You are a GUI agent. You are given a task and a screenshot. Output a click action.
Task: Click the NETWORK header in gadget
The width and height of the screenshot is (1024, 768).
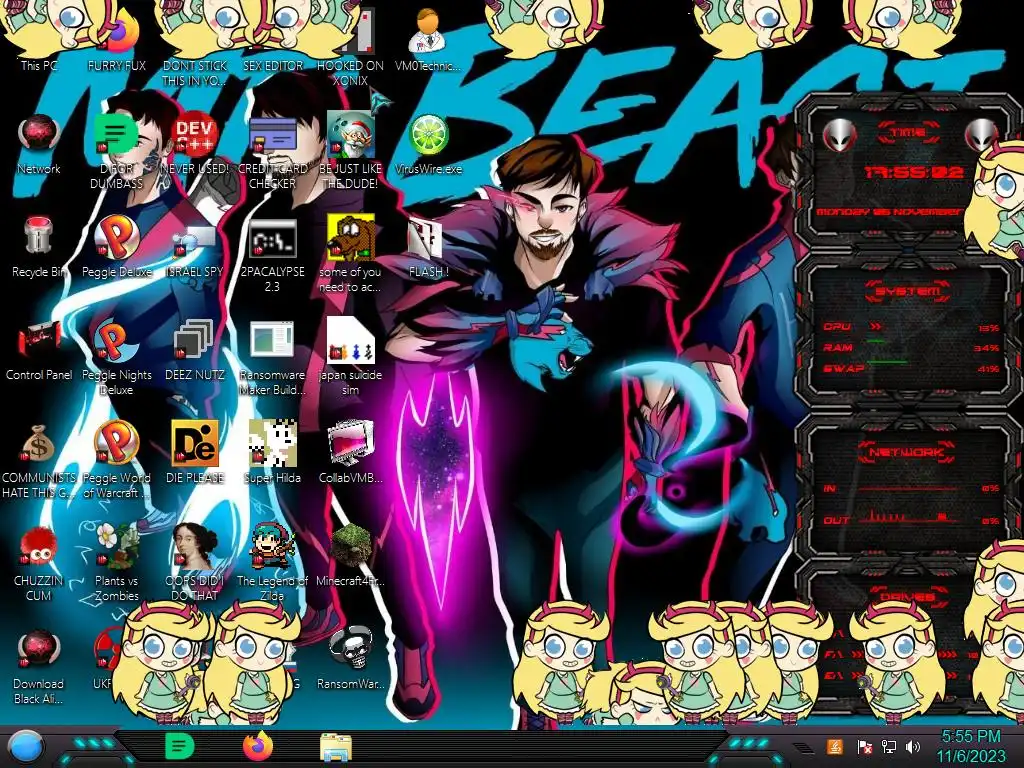906,452
